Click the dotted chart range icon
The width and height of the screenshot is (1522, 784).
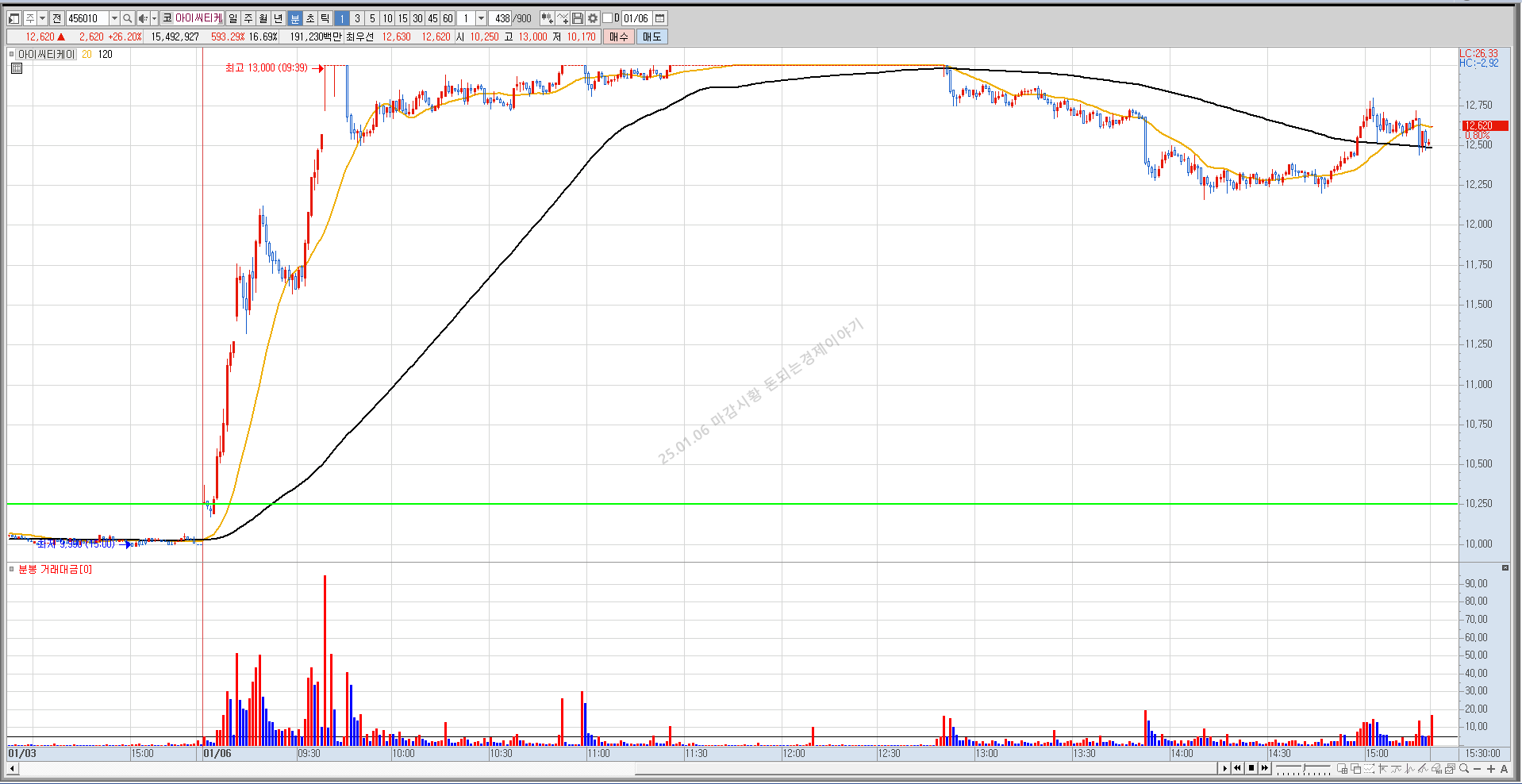point(1370,768)
